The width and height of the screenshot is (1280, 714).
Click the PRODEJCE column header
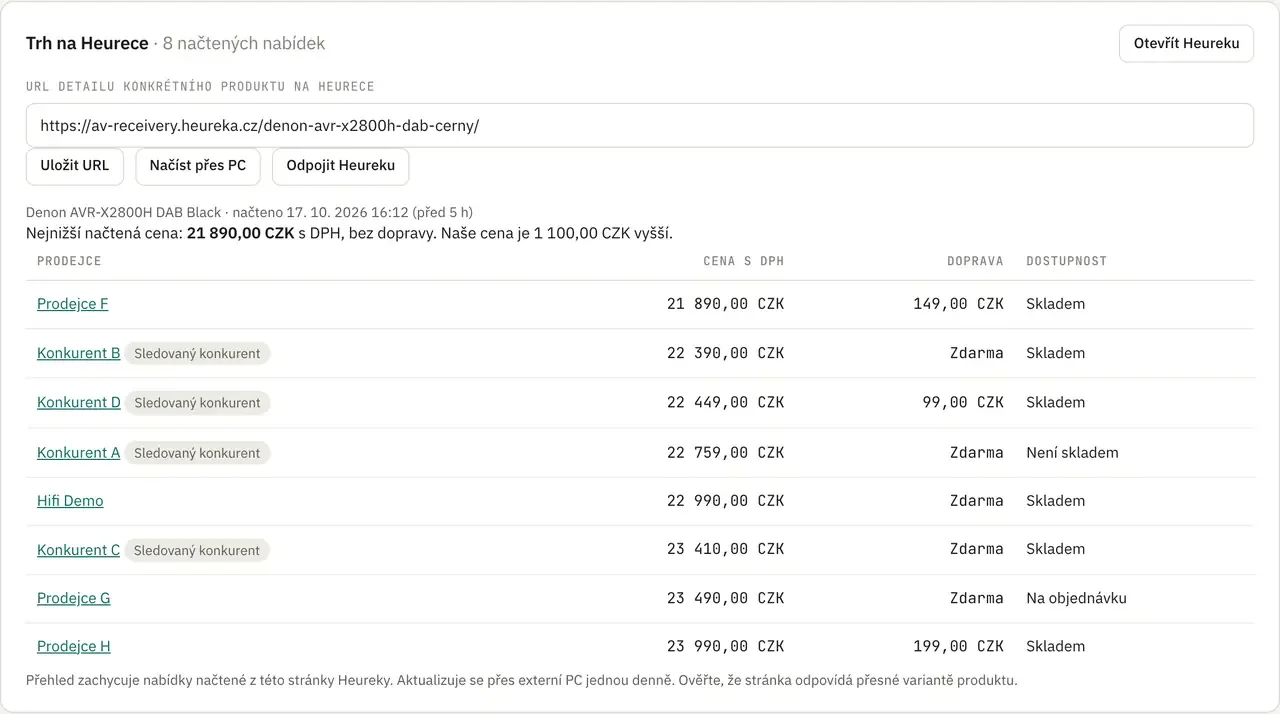pos(69,261)
